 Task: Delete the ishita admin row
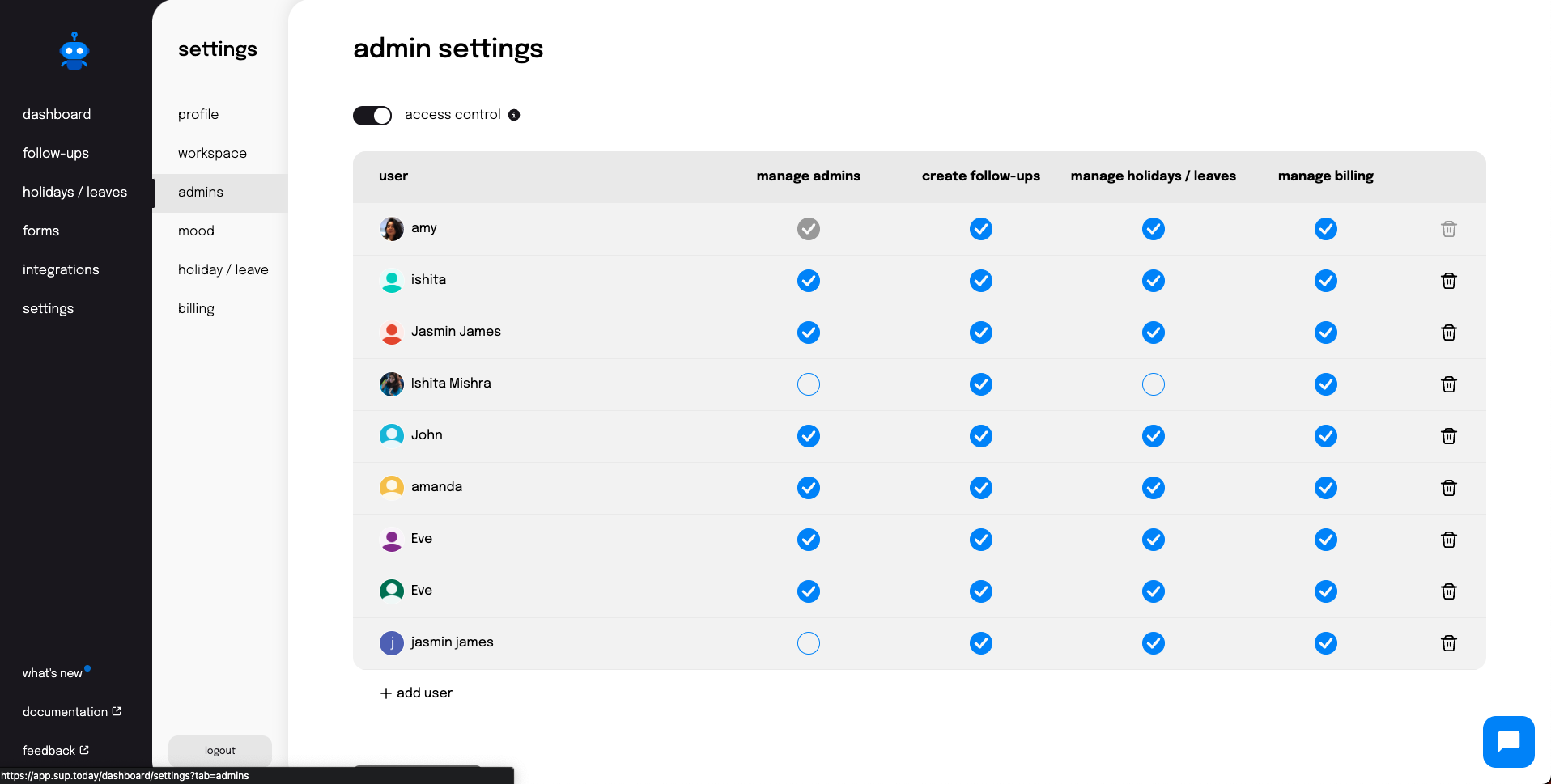(x=1449, y=281)
